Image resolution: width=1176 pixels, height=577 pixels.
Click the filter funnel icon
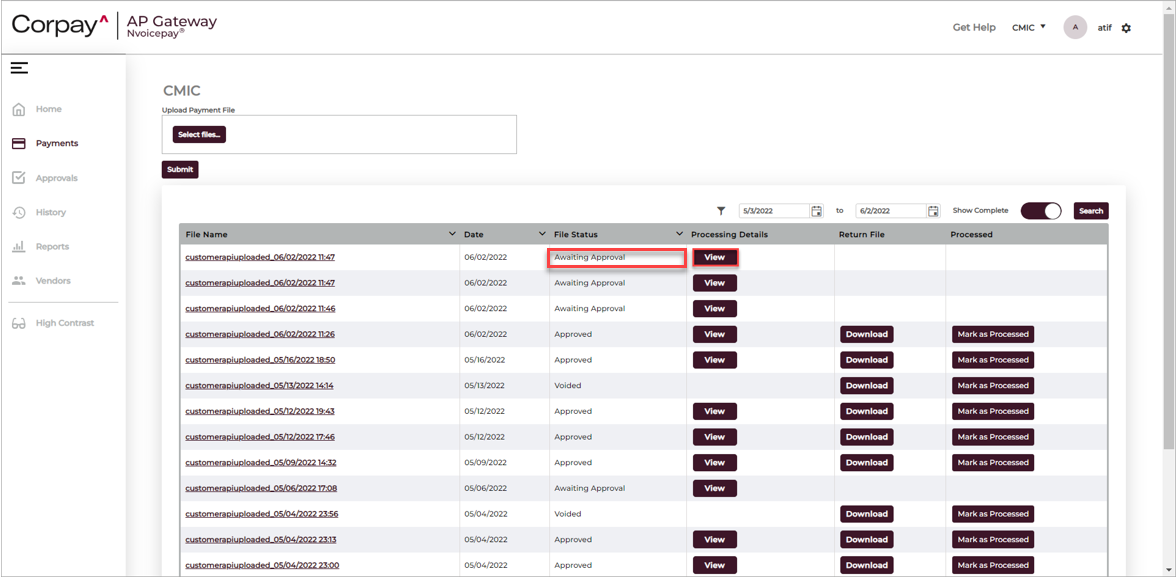tap(721, 211)
